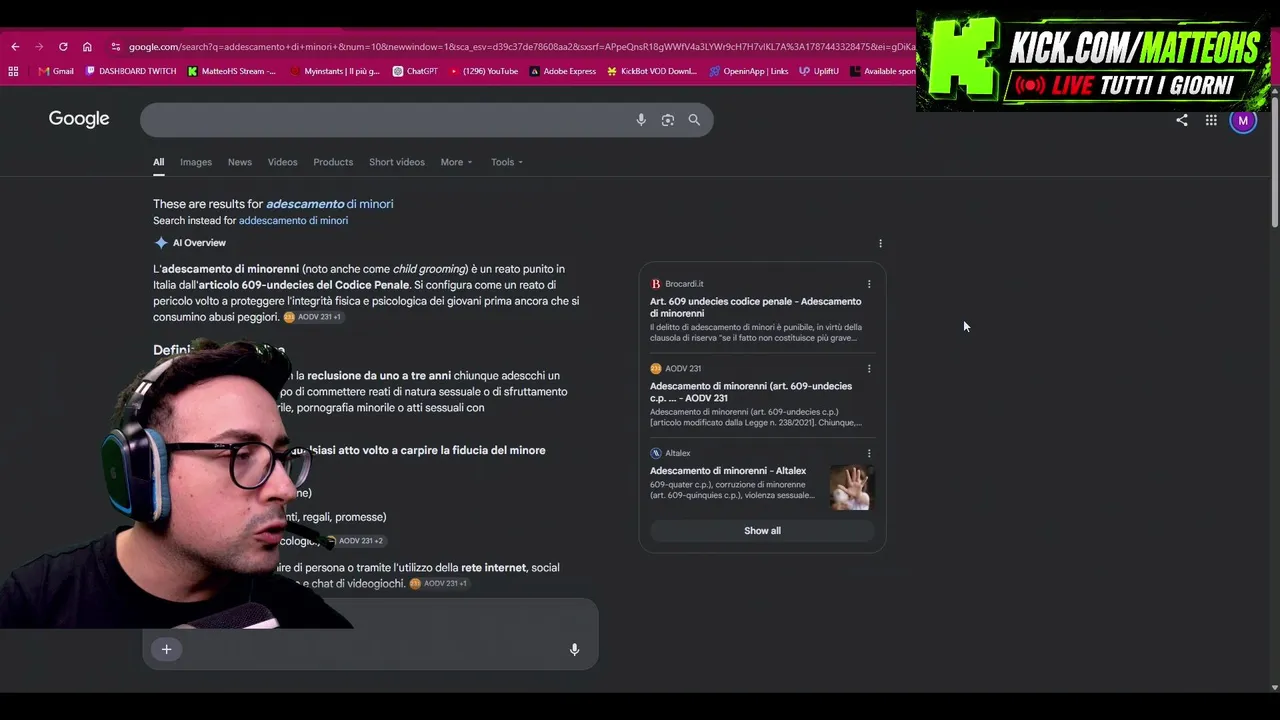The width and height of the screenshot is (1280, 720).
Task: Expand the More search filters dropdown
Action: click(456, 162)
